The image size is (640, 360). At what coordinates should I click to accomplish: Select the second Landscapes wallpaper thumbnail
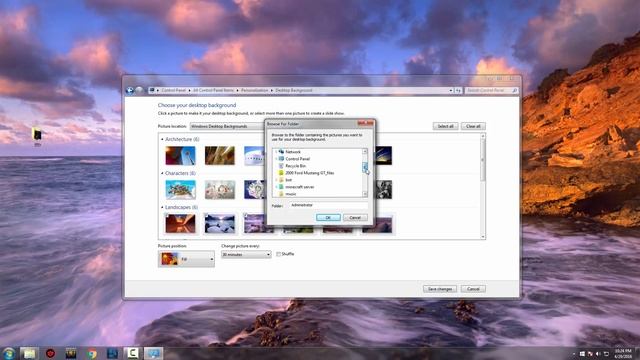[x=220, y=224]
